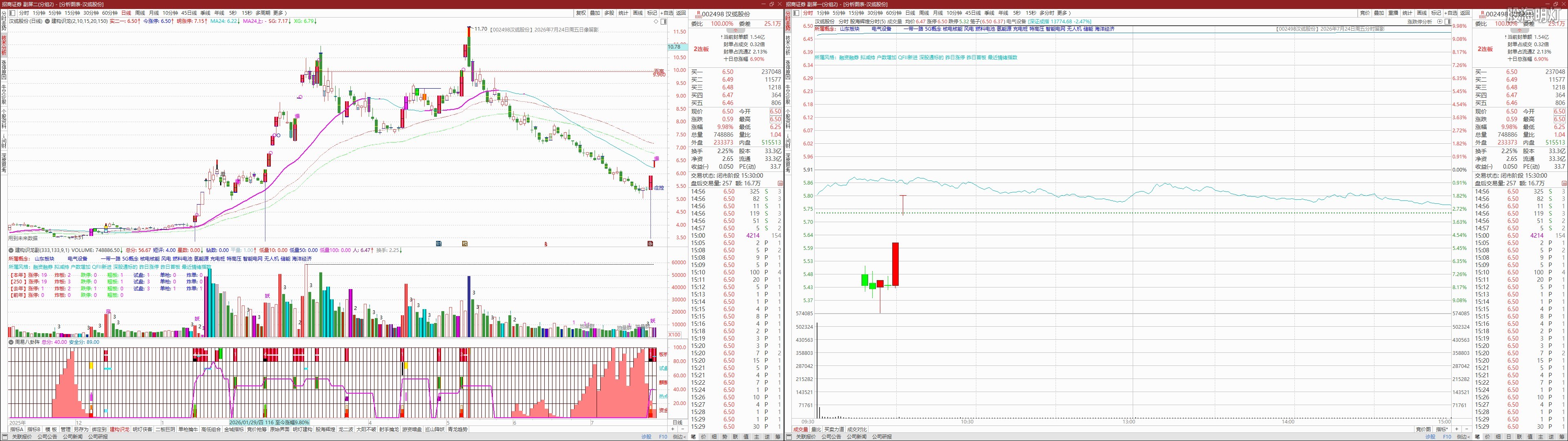The image size is (1568, 441).
Task: Select 笔 tick view in 副屏二 bottom bar
Action: [693, 437]
